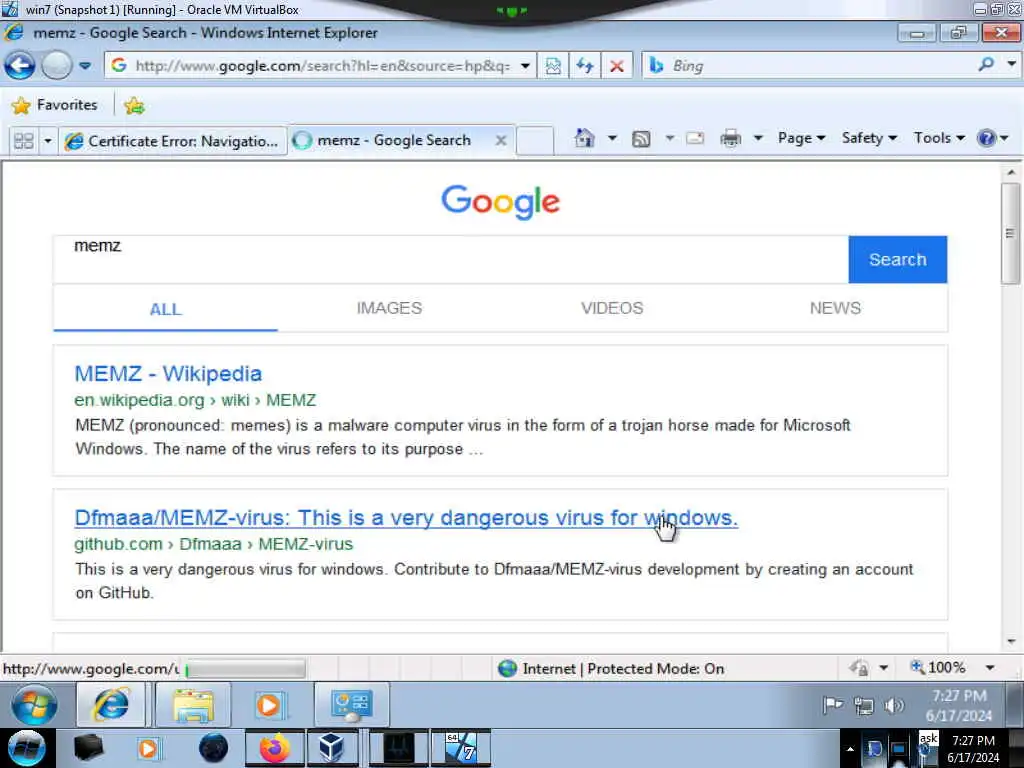Expand the Feeds dropdown arrow
This screenshot has height=768, width=1024.
[x=669, y=138]
